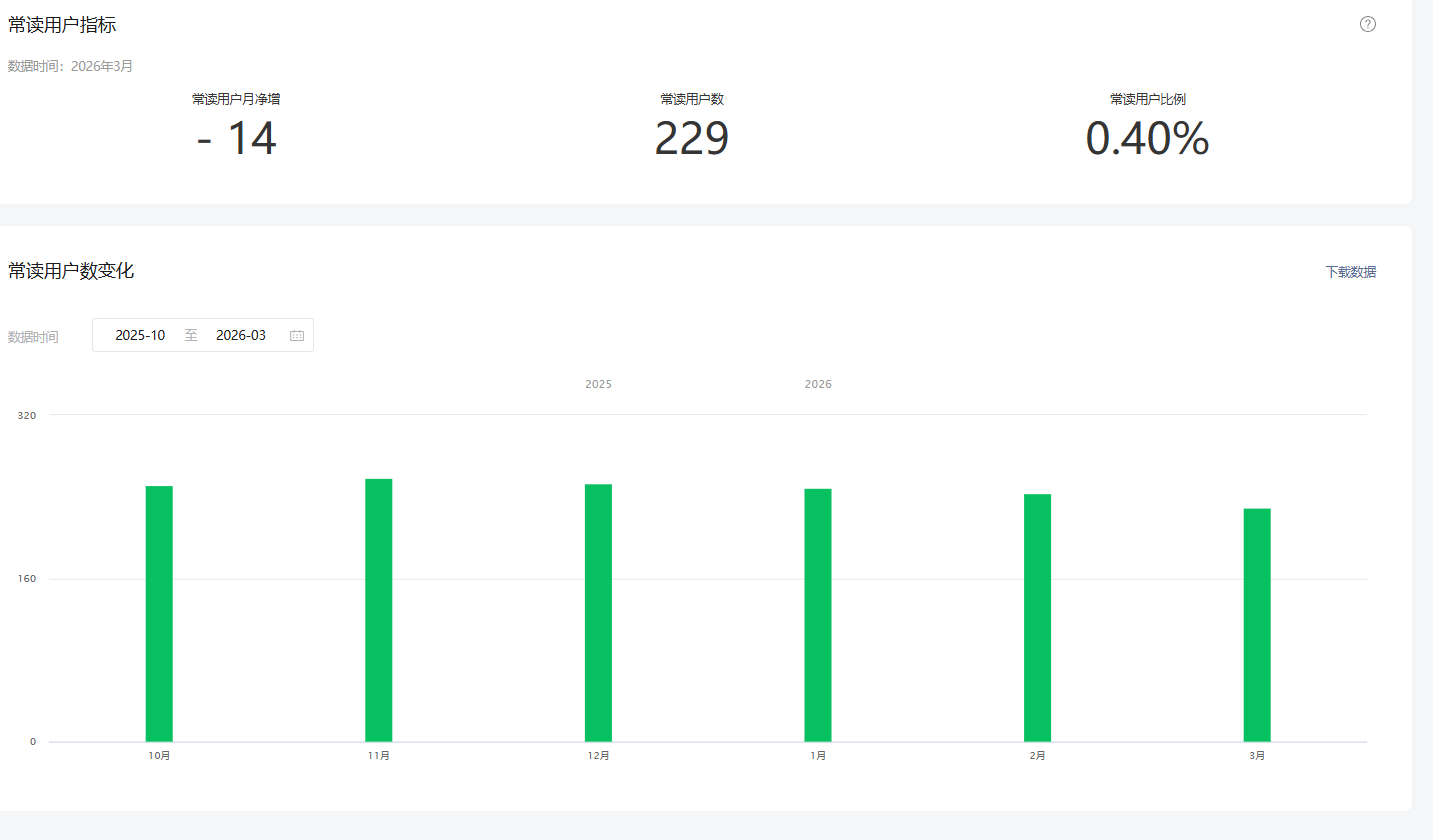Click the 3月 axis label

[1257, 756]
